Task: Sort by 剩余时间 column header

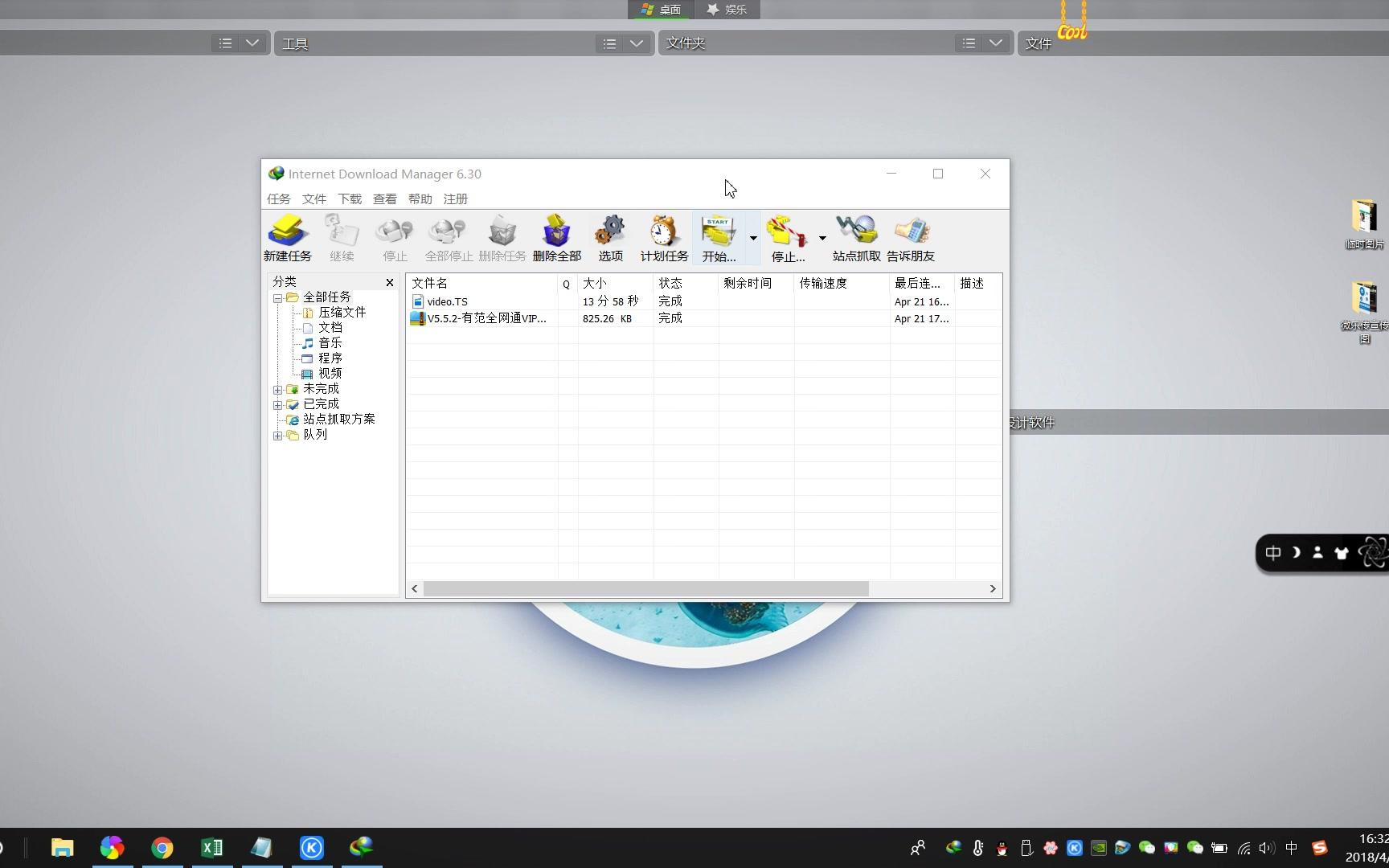Action: tap(756, 283)
